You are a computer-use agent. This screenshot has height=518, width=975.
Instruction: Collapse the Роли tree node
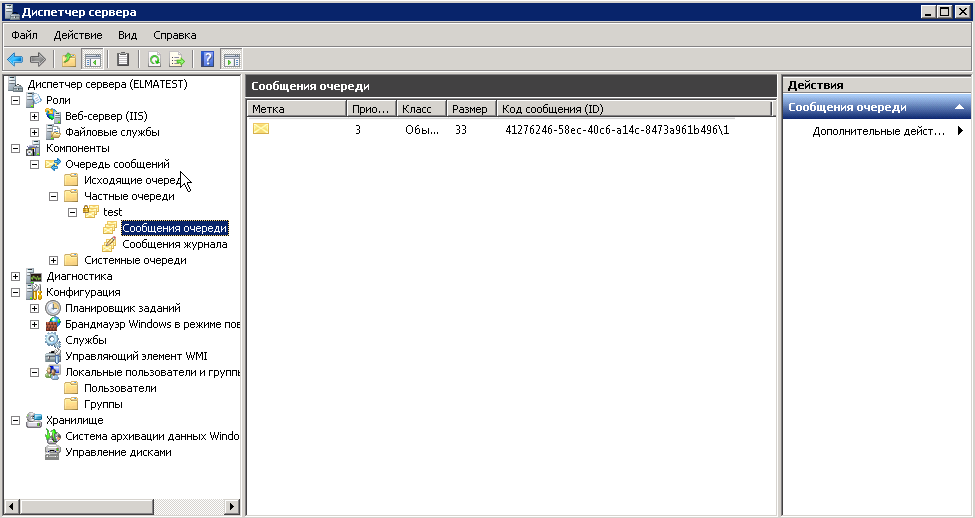16,100
